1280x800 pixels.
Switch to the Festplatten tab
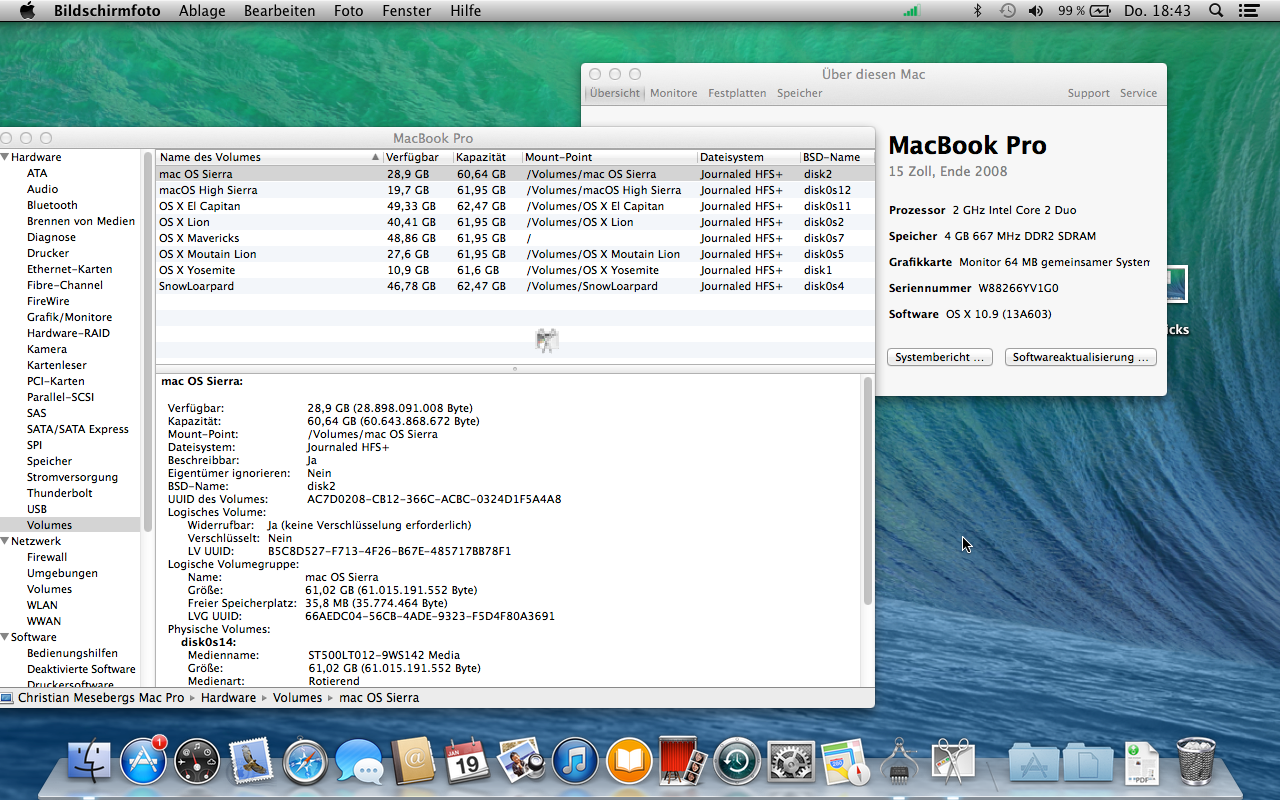pos(737,93)
